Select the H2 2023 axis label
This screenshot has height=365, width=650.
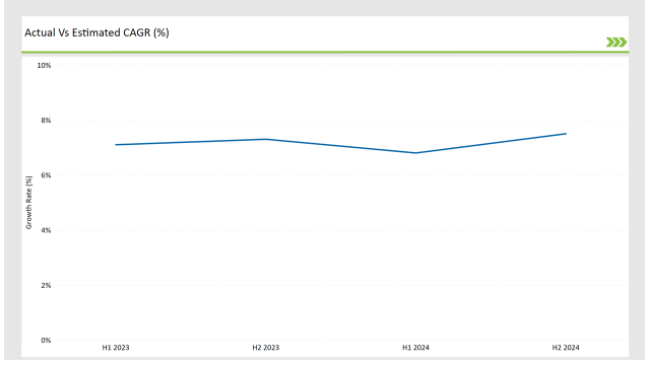coord(266,348)
